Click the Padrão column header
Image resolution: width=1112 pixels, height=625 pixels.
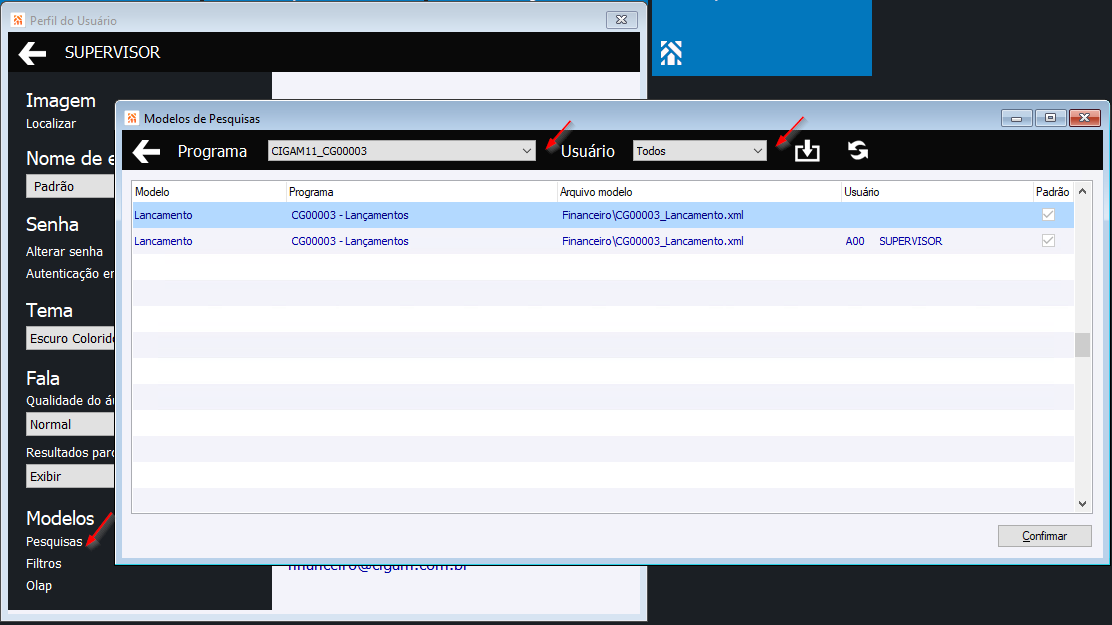point(1052,192)
